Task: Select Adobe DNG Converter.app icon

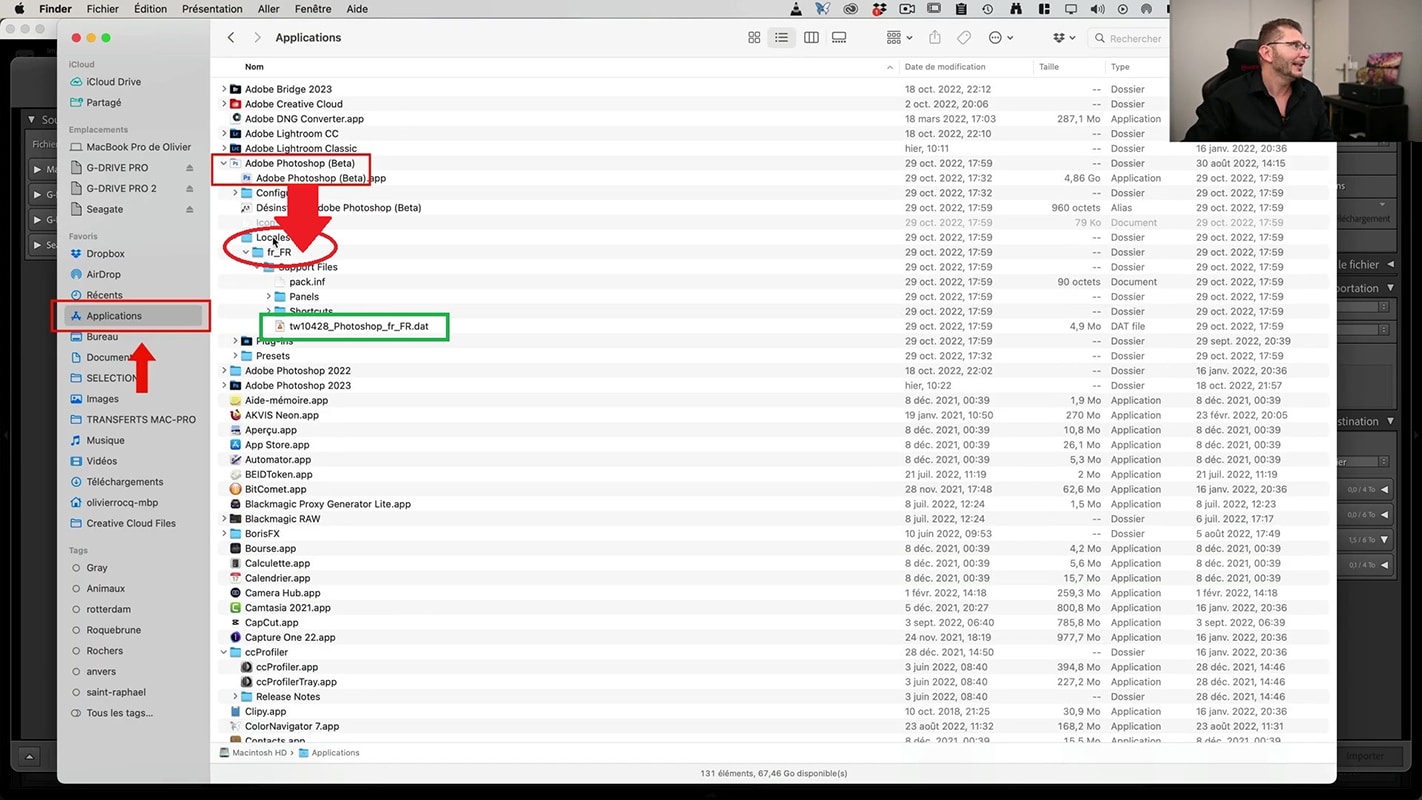Action: coord(236,119)
